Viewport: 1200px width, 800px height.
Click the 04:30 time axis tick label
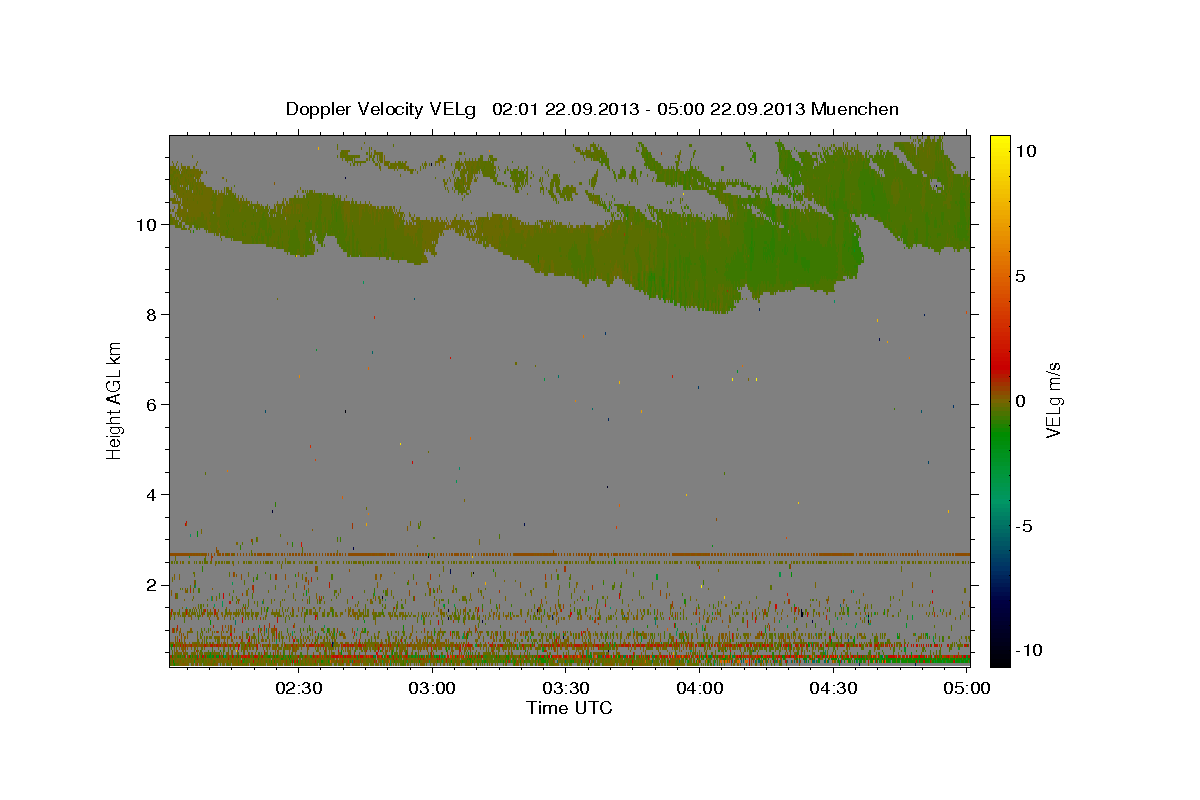pyautogui.click(x=833, y=688)
